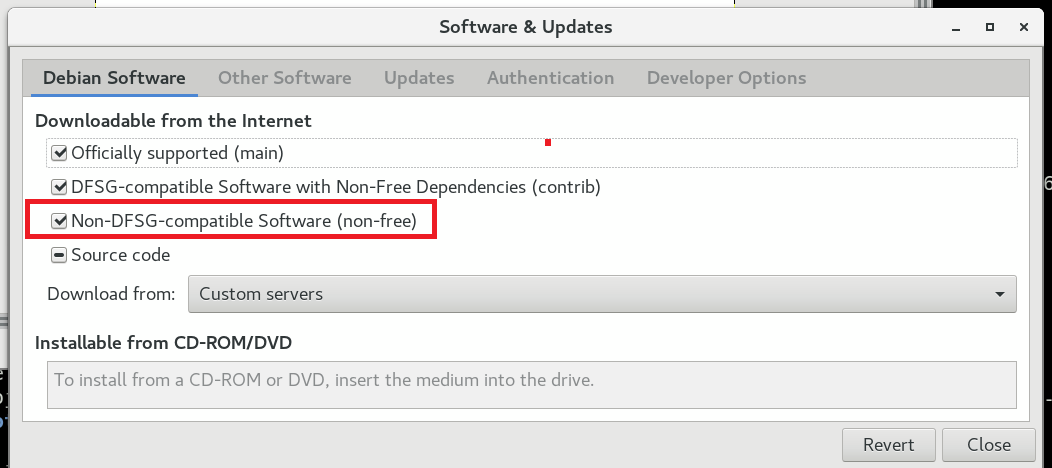Go to the Authentication tab
The width and height of the screenshot is (1052, 468).
pyautogui.click(x=550, y=78)
